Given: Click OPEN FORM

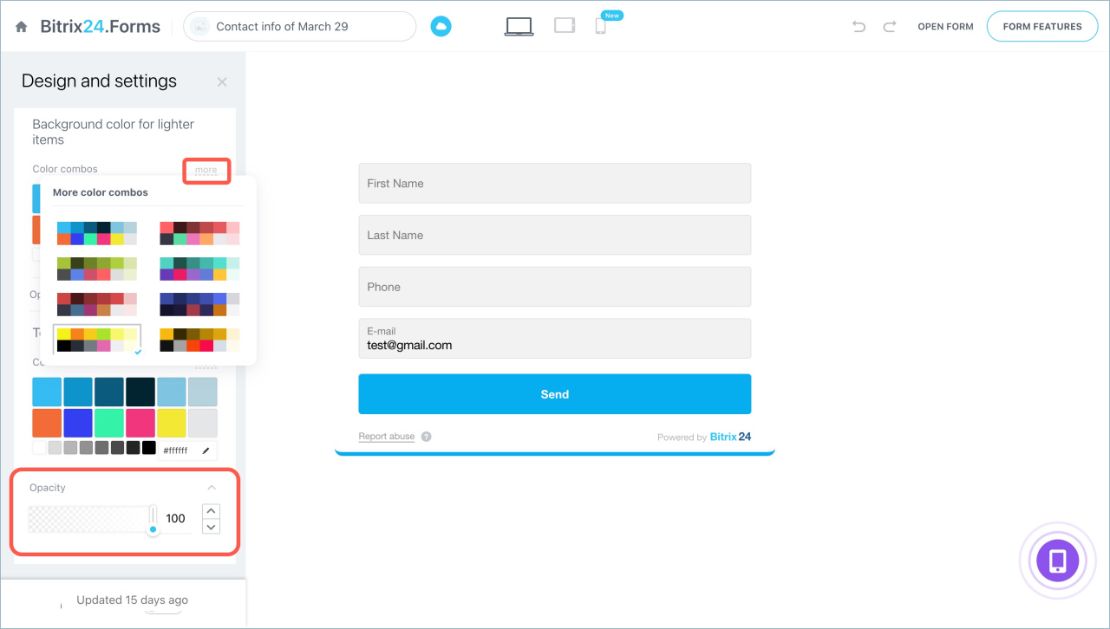Looking at the screenshot, I should click(945, 27).
